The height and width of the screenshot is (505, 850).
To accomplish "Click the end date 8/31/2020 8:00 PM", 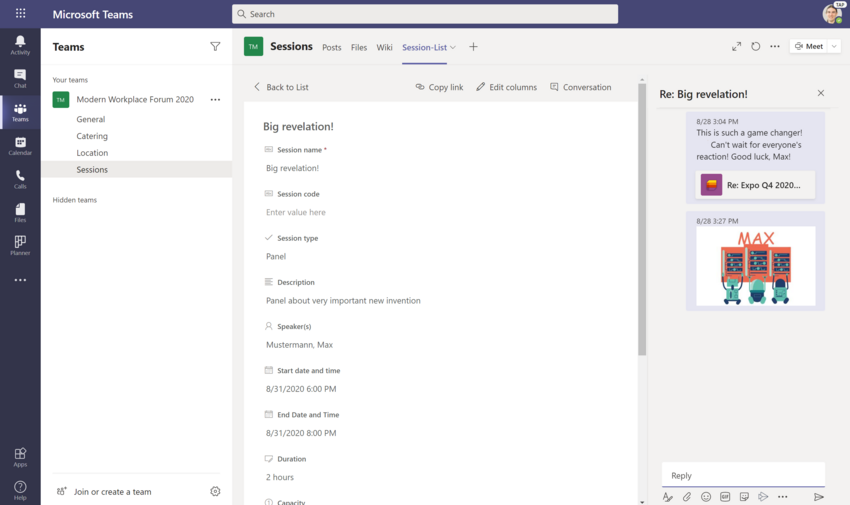I will (301, 433).
